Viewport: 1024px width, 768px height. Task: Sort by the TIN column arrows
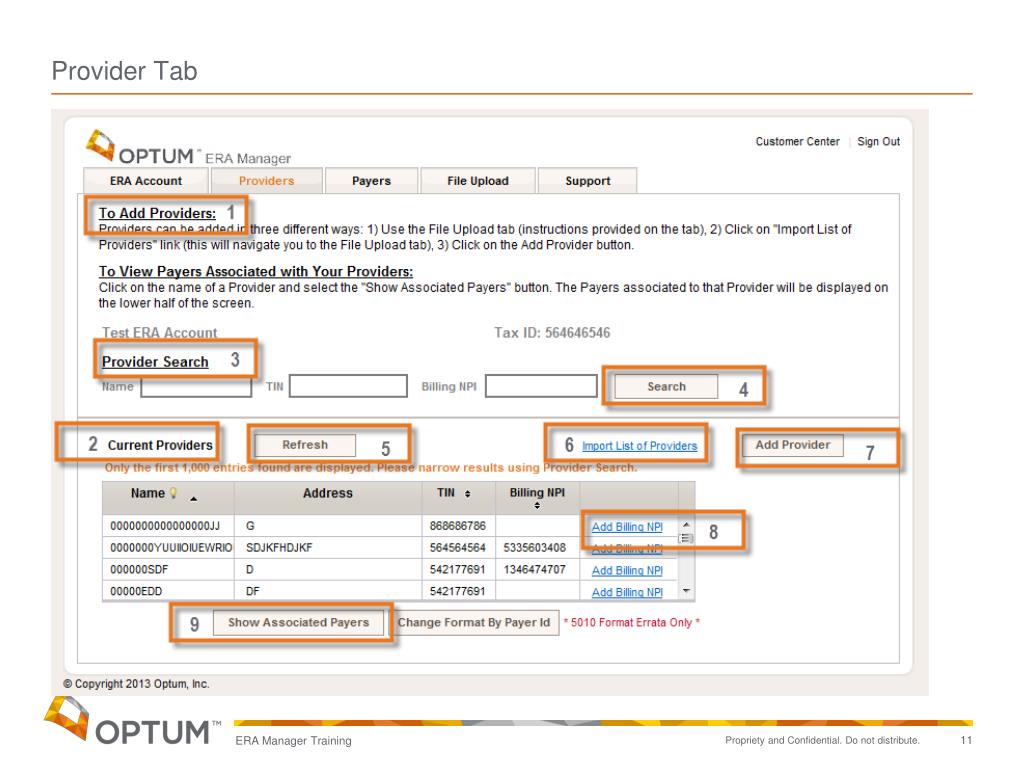(468, 494)
